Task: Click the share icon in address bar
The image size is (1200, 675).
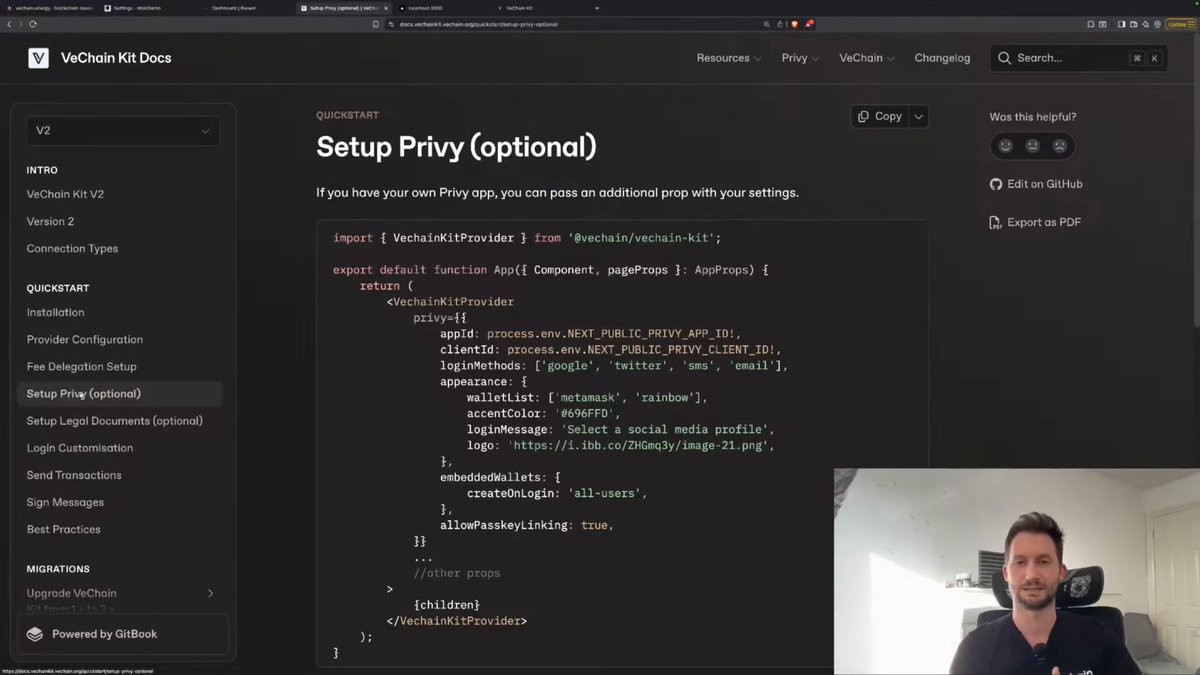Action: tap(780, 24)
